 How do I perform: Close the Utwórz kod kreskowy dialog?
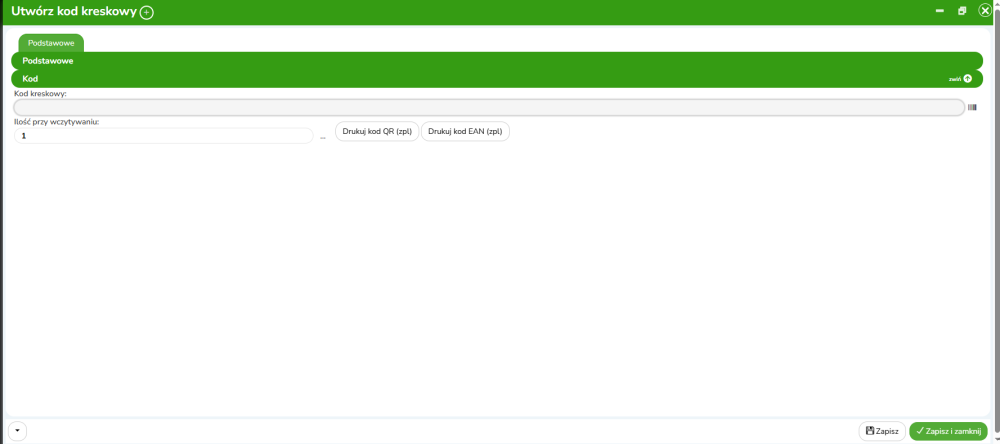(x=985, y=11)
